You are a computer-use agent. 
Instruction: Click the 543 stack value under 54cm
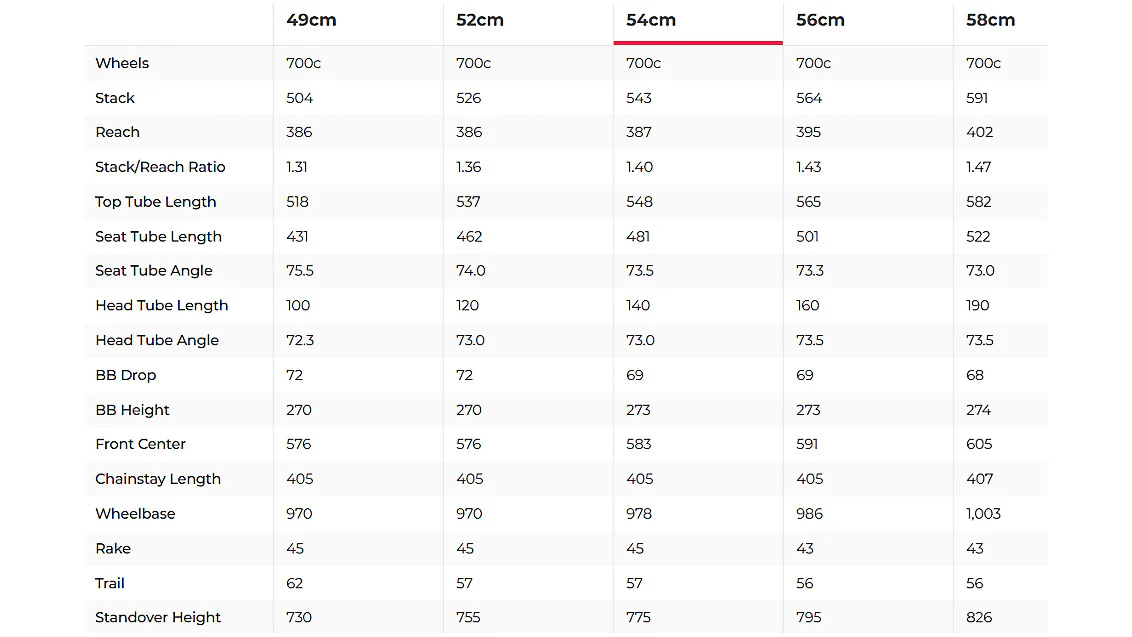pyautogui.click(x=639, y=98)
